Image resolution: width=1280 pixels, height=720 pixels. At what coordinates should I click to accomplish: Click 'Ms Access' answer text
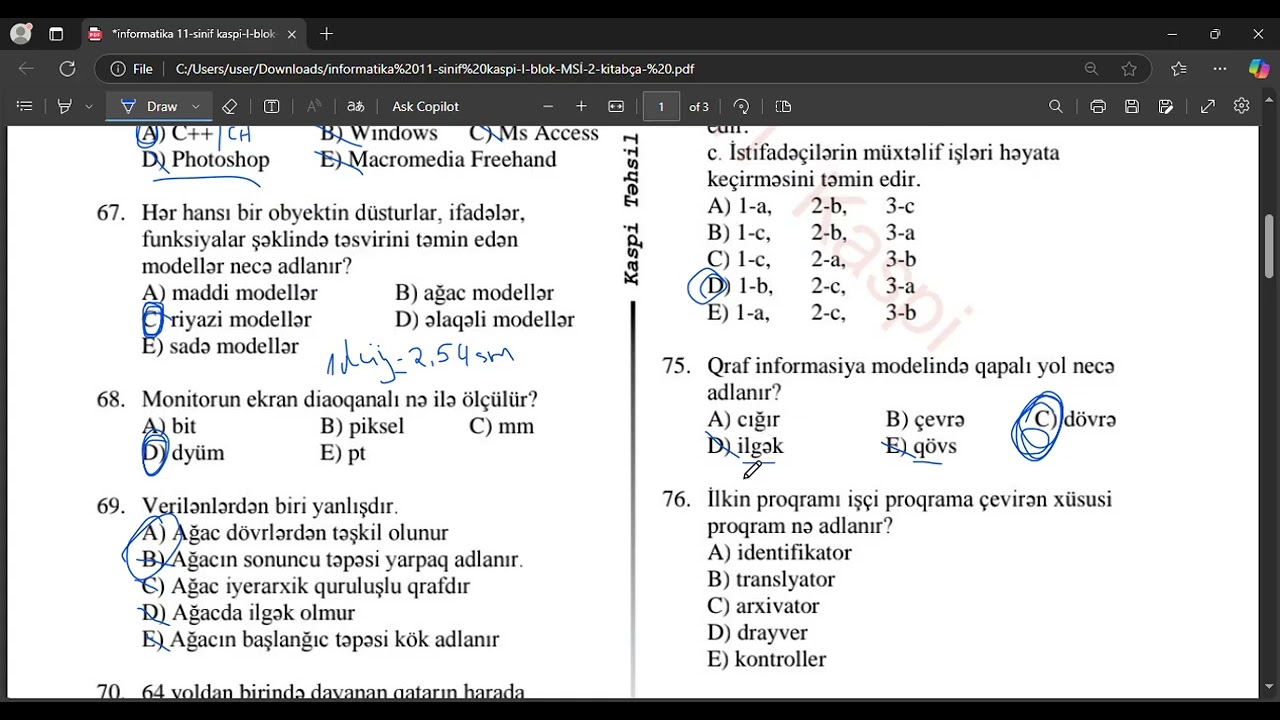coord(548,134)
